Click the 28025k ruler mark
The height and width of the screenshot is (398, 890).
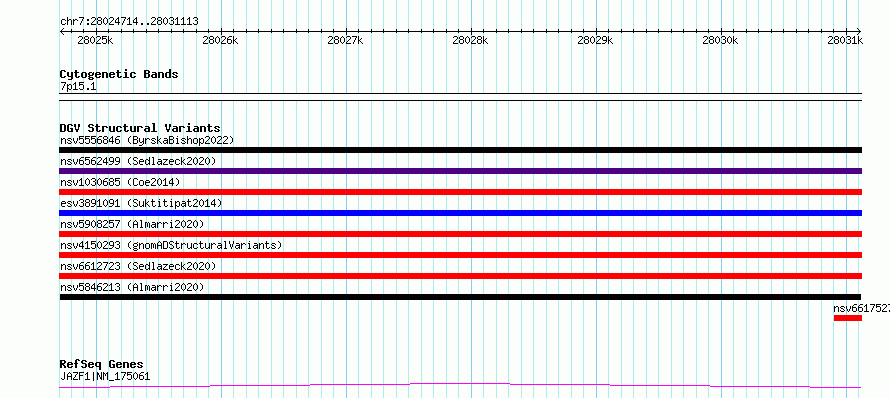click(95, 40)
